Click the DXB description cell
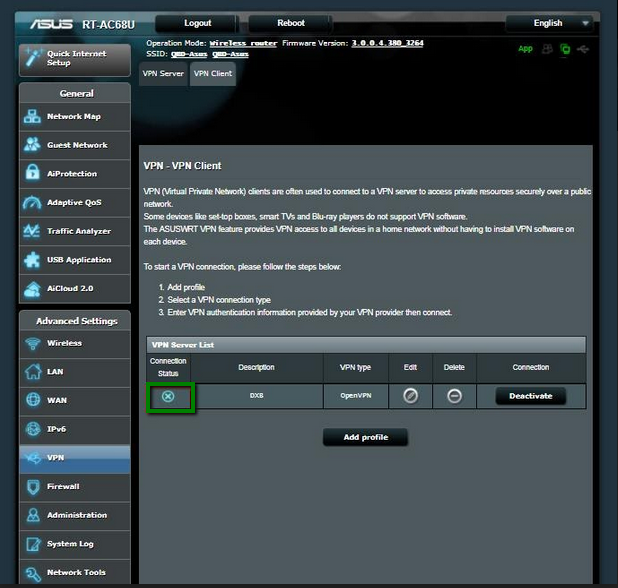The height and width of the screenshot is (588, 618). pyautogui.click(x=257, y=396)
